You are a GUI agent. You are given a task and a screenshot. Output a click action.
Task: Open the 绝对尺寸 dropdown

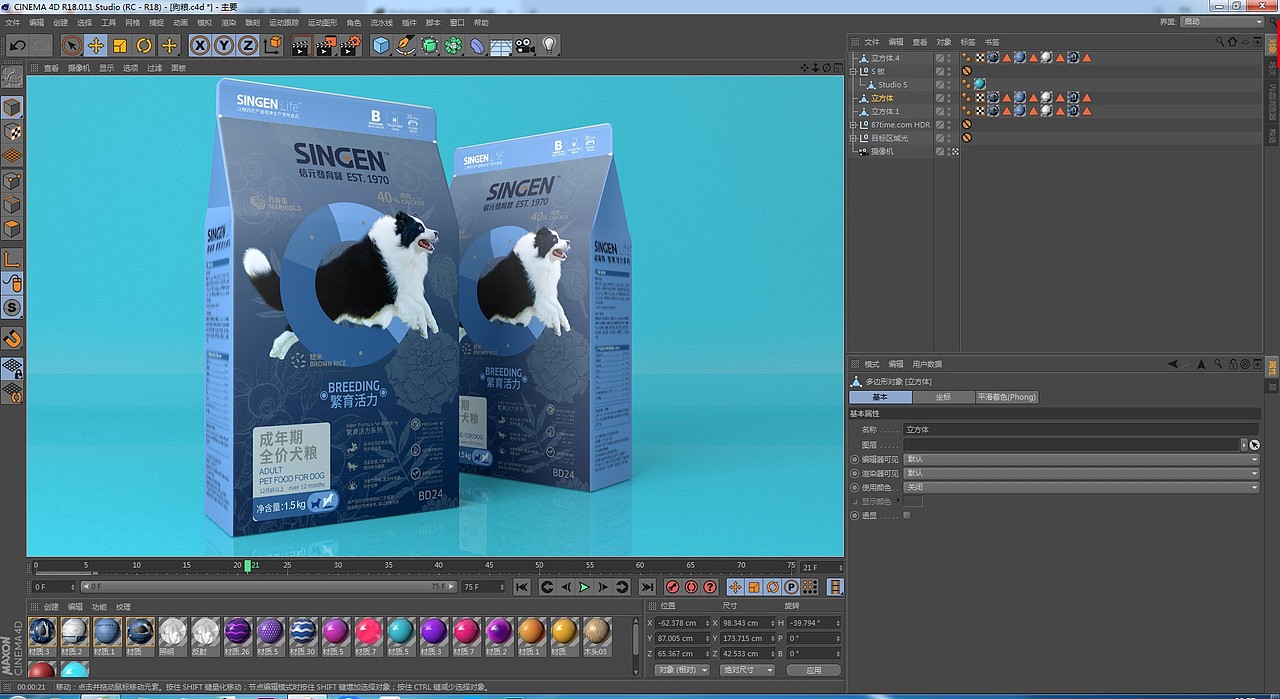[749, 670]
